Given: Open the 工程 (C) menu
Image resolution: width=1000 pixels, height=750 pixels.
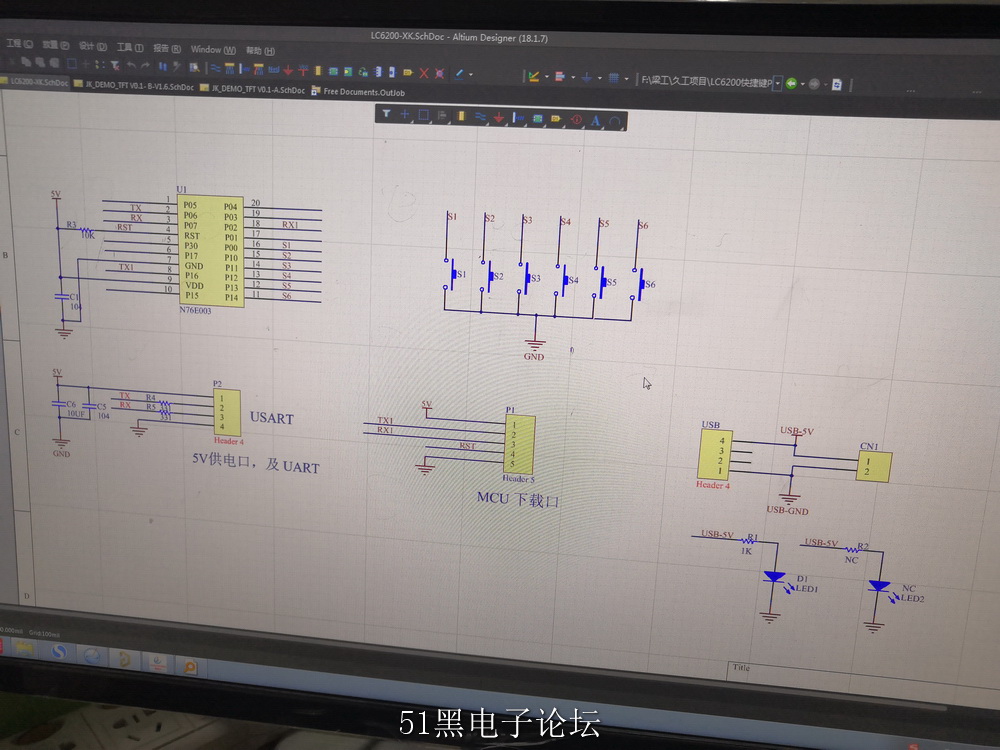Looking at the screenshot, I should tap(19, 44).
